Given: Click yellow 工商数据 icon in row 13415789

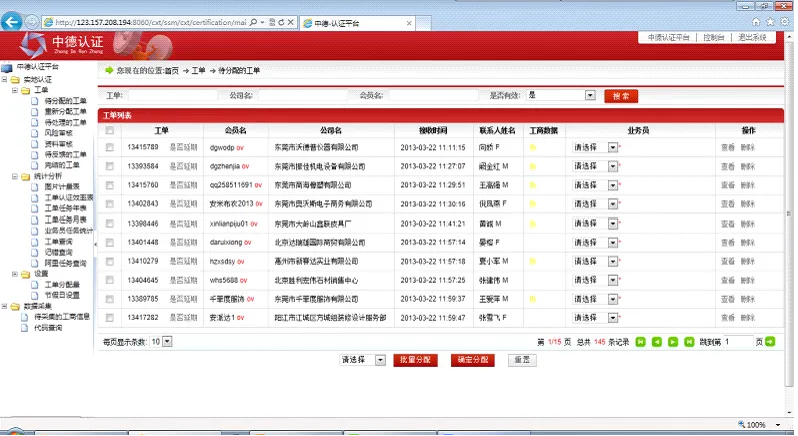Looking at the screenshot, I should tap(532, 148).
